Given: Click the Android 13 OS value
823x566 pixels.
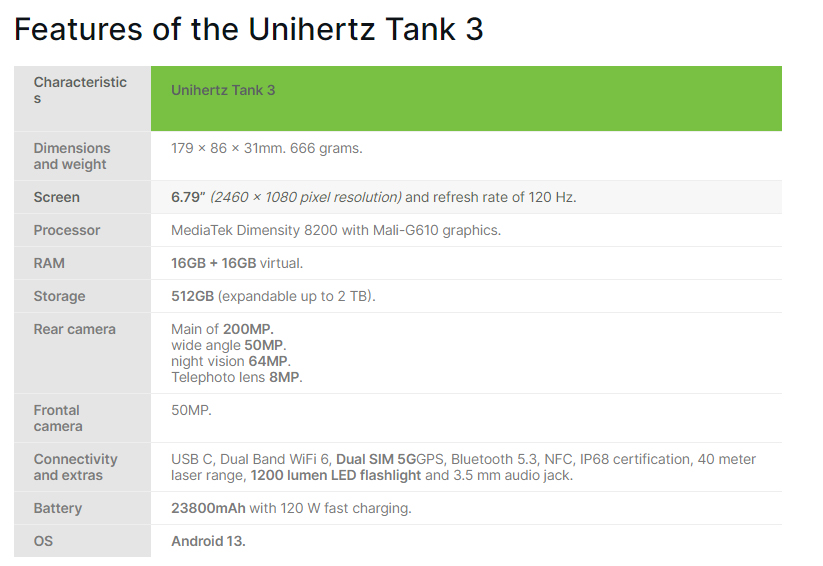Looking at the screenshot, I should [208, 541].
